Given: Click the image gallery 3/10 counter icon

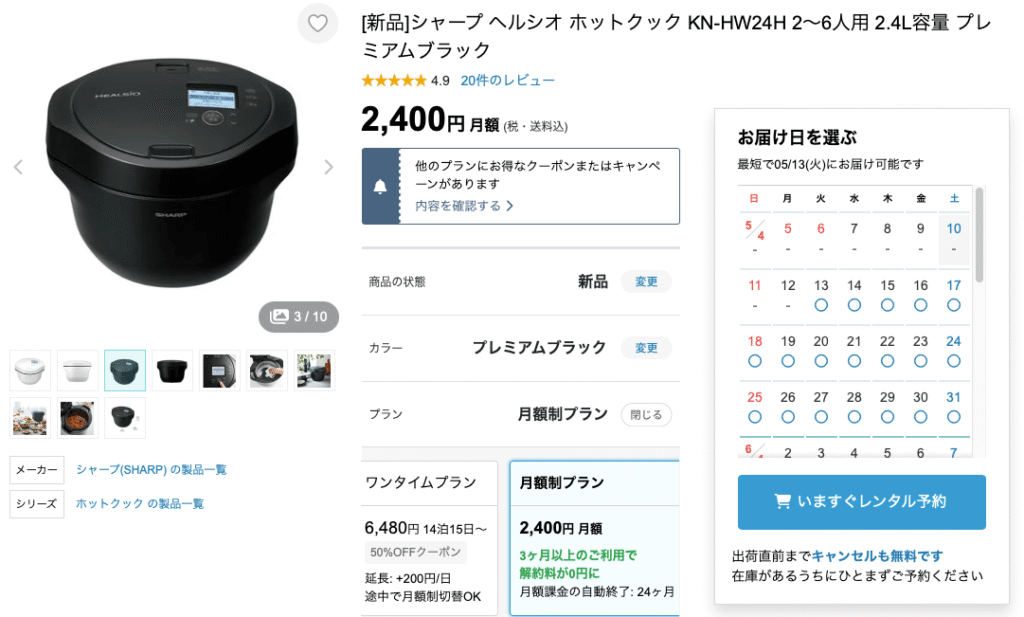Looking at the screenshot, I should pos(280,316).
